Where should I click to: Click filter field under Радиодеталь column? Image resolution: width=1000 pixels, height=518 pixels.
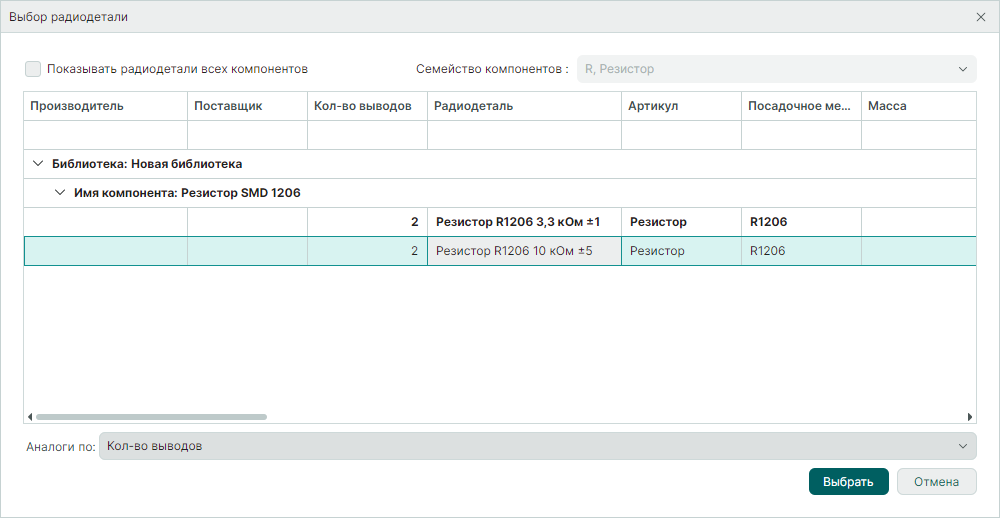524,135
